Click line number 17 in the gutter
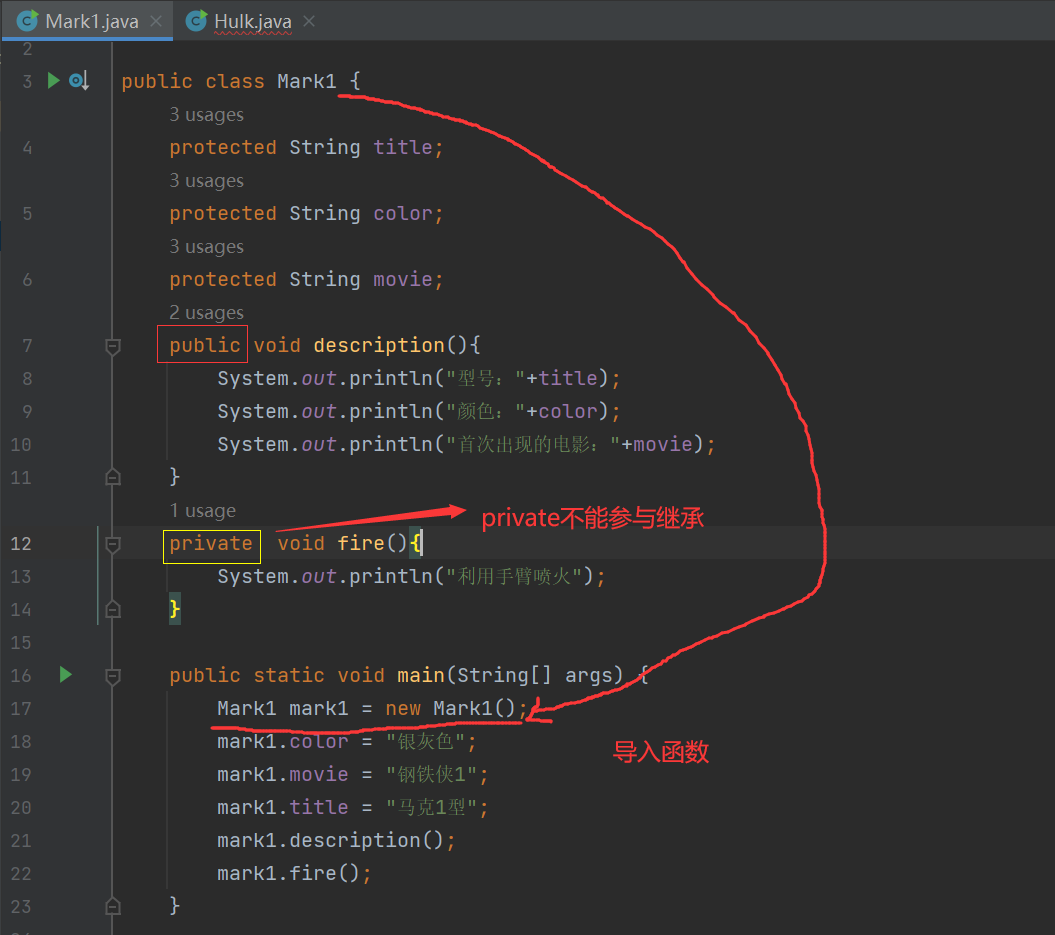1055x935 pixels. (x=21, y=709)
